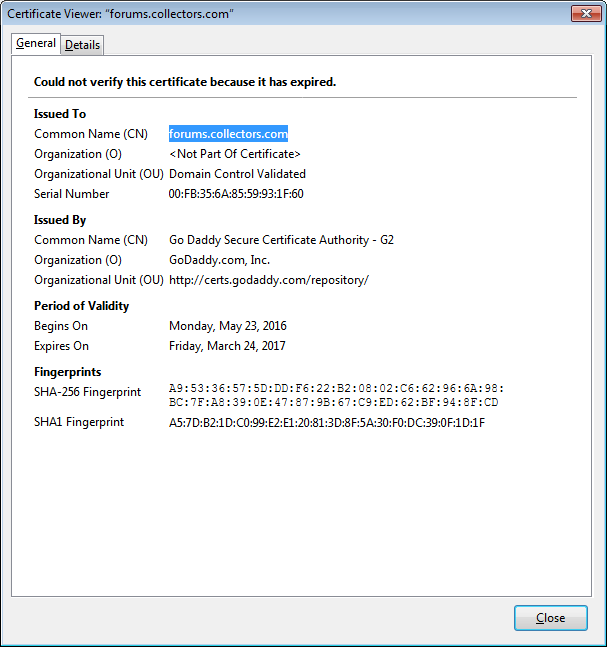Viewport: 607px width, 647px height.
Task: Click the 'Issued To' heading
Action: [x=60, y=114]
